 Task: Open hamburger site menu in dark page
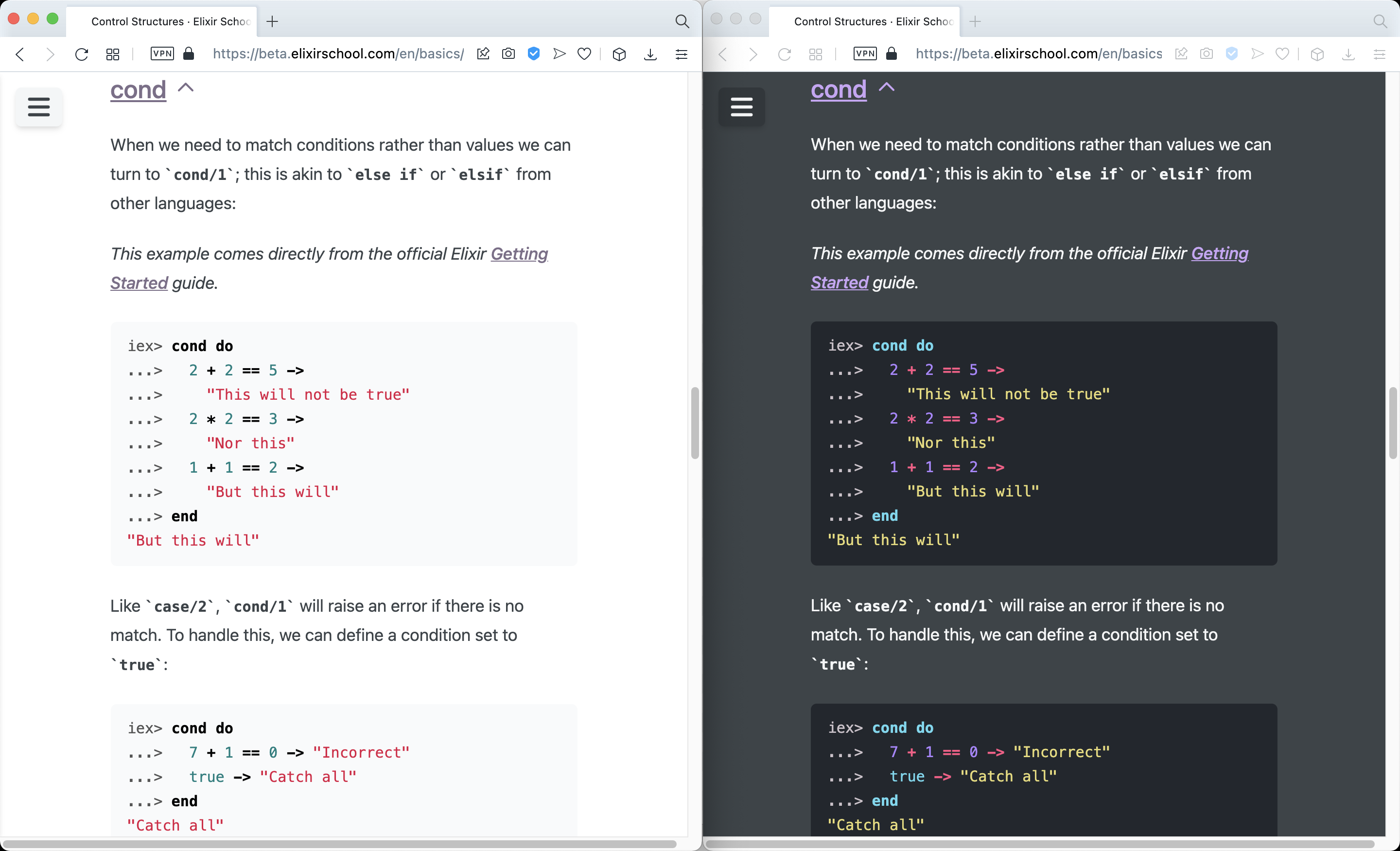741,106
